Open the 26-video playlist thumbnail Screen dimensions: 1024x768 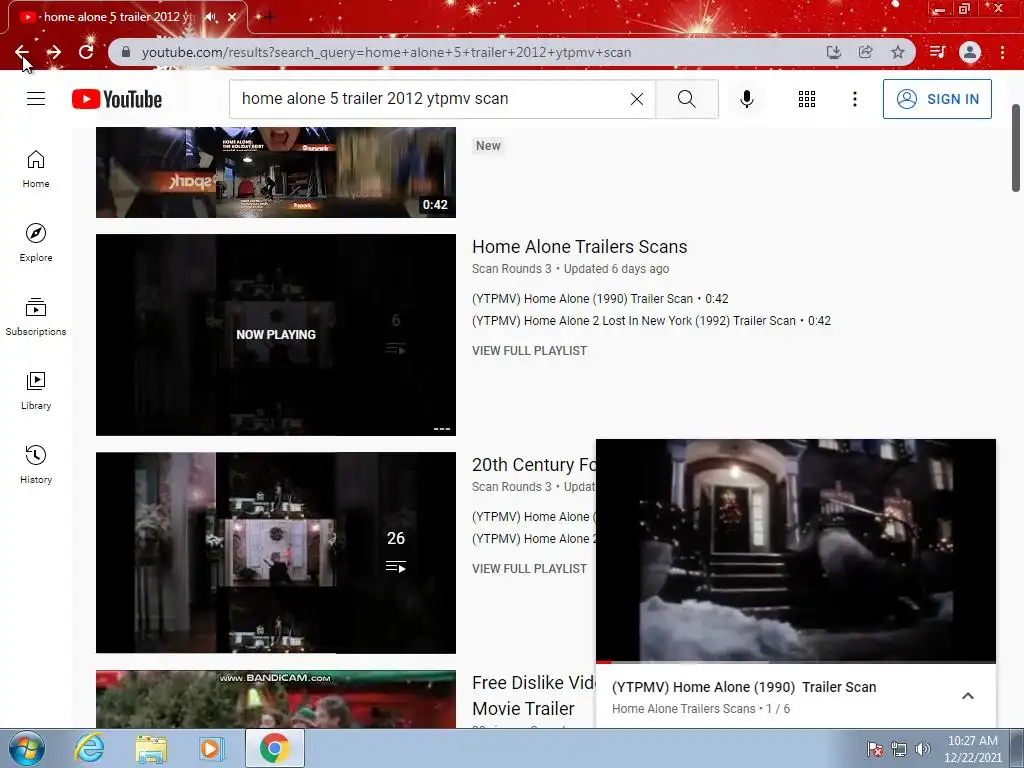point(276,552)
